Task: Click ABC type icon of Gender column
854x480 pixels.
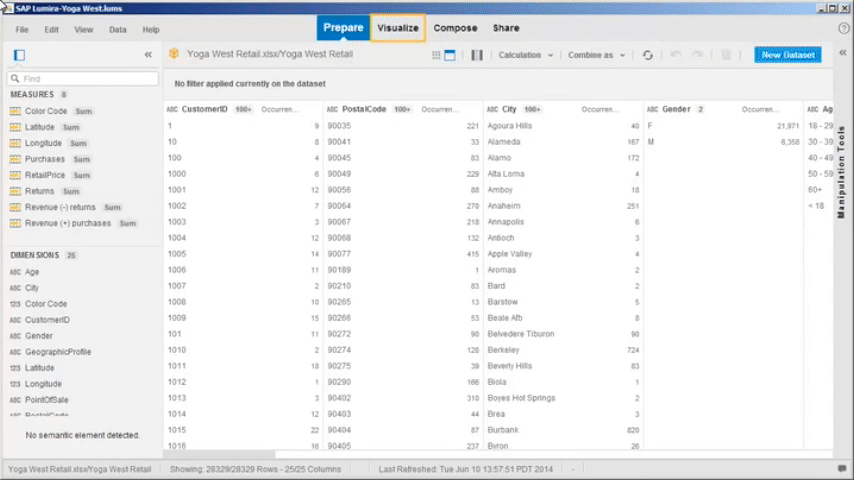Action: [652, 110]
